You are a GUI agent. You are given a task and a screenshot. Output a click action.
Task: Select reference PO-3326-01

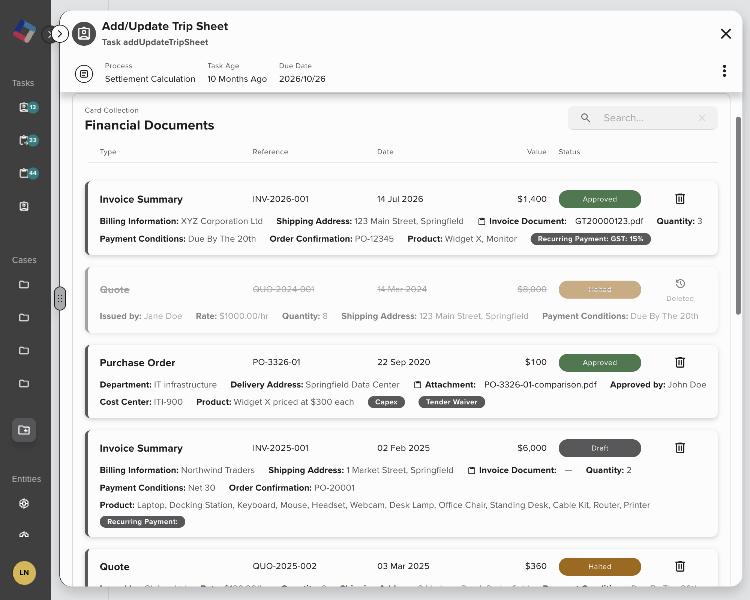coord(276,362)
